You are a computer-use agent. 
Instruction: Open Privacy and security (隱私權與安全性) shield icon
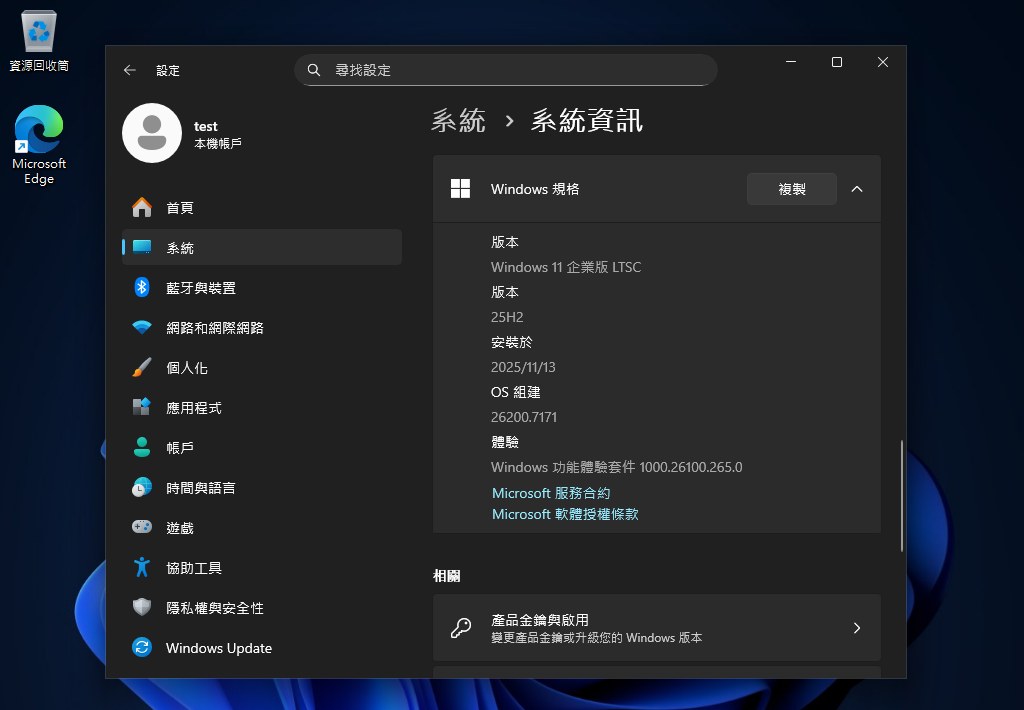[142, 608]
